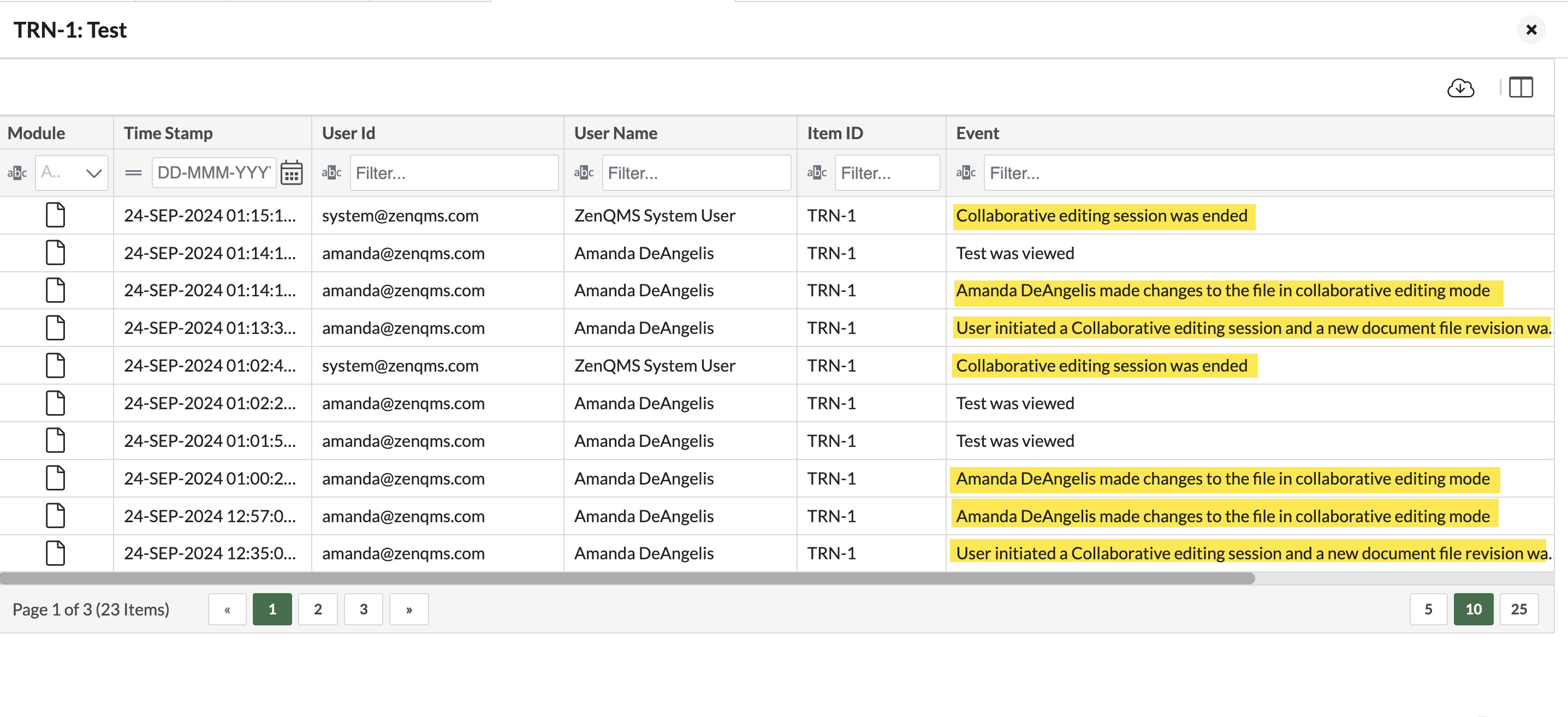The image size is (1568, 717).
Task: Click document icon in 01:15:1 timestamp row
Action: pos(55,216)
